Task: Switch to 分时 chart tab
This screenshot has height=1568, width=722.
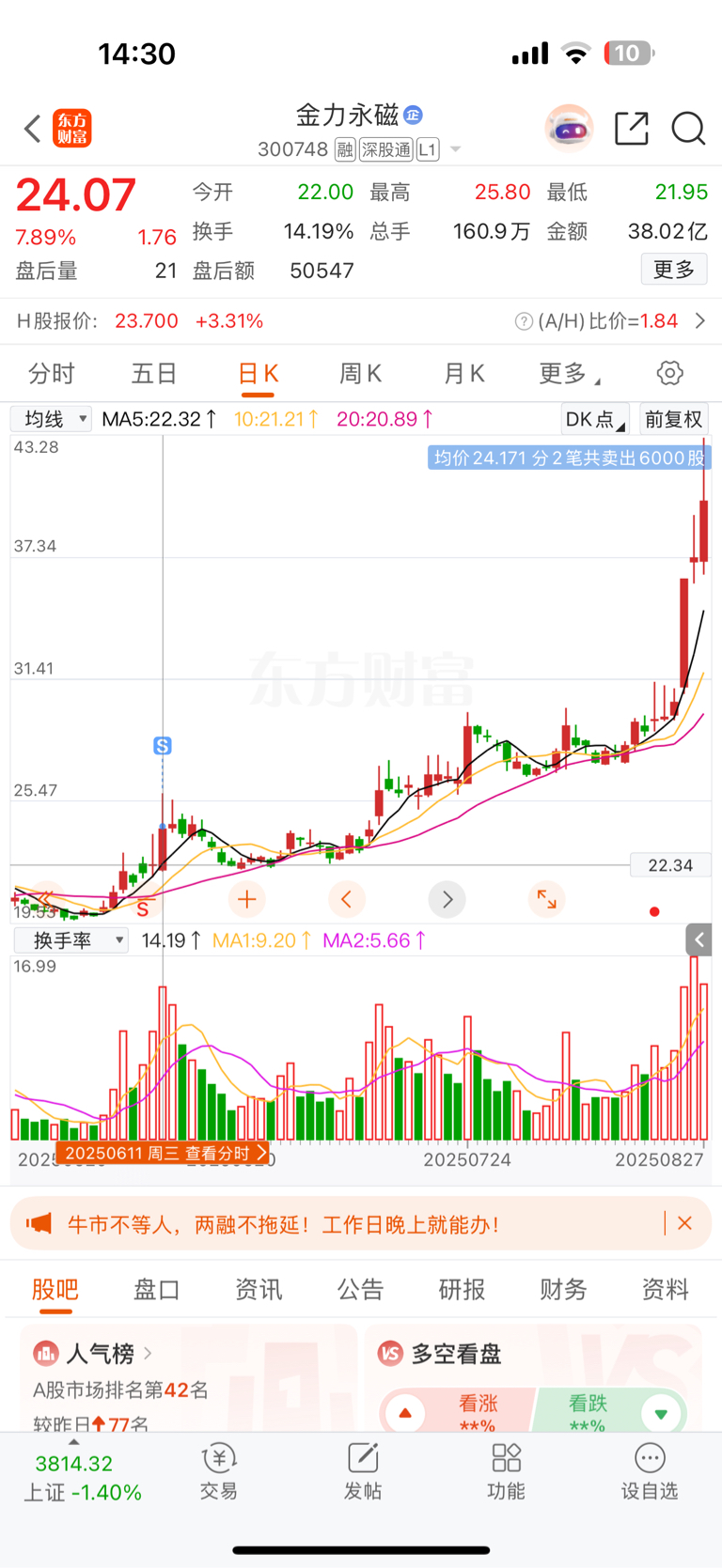Action: click(52, 374)
